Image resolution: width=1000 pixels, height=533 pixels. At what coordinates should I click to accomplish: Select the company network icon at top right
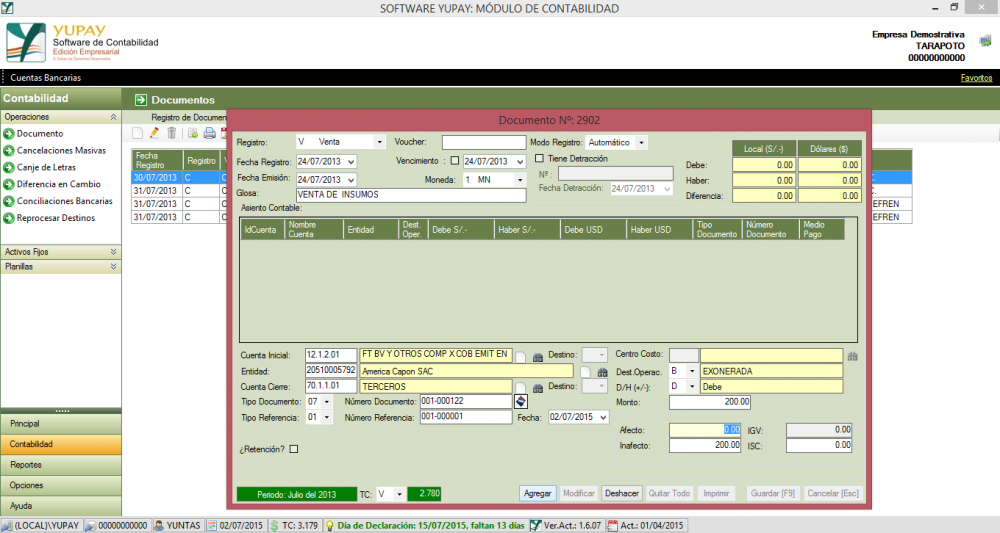coord(985,42)
